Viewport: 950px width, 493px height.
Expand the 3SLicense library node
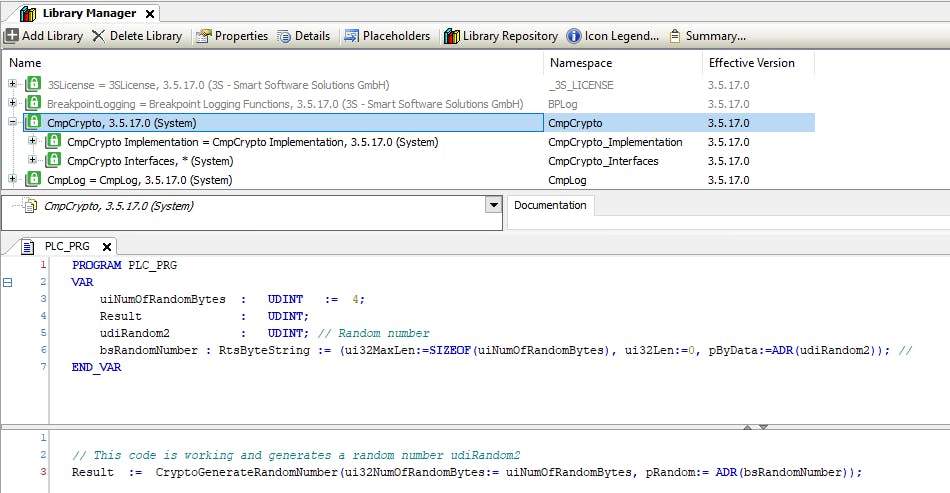(x=13, y=84)
